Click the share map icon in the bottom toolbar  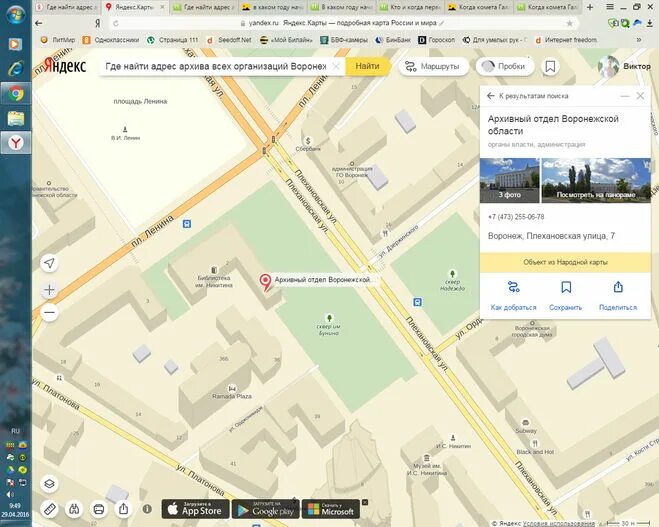[123, 509]
